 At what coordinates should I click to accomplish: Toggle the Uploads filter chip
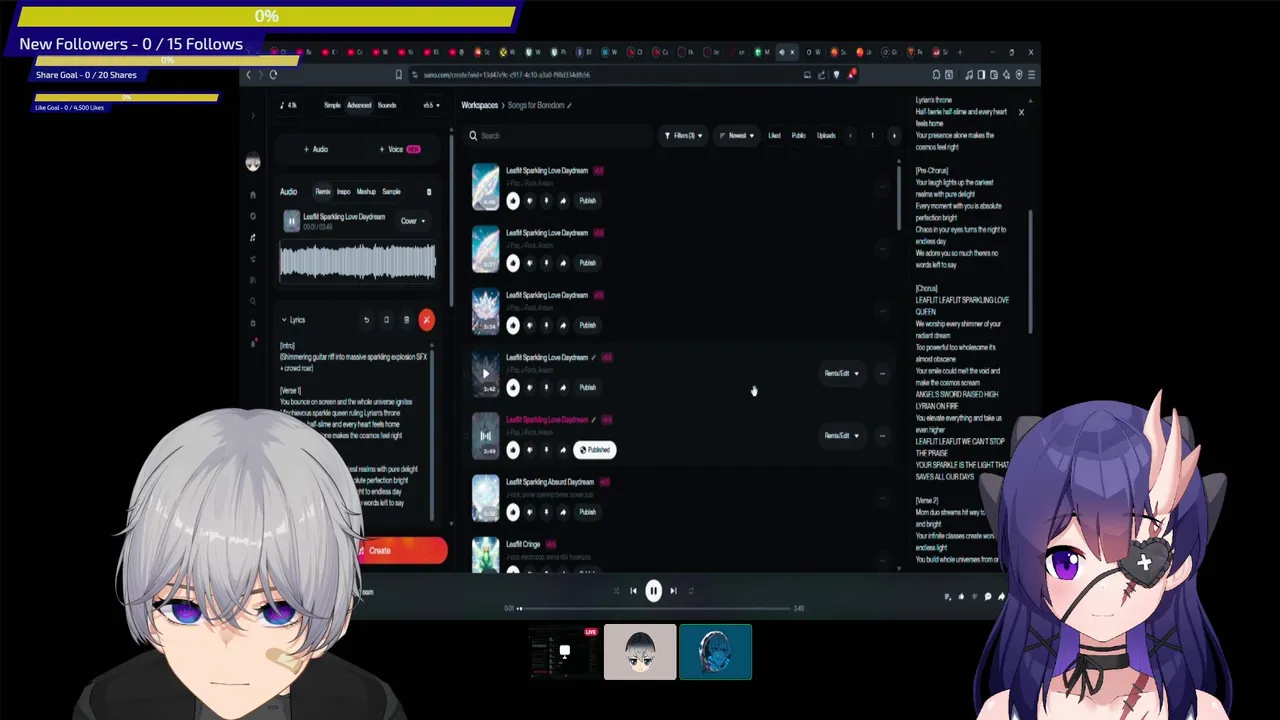click(826, 136)
